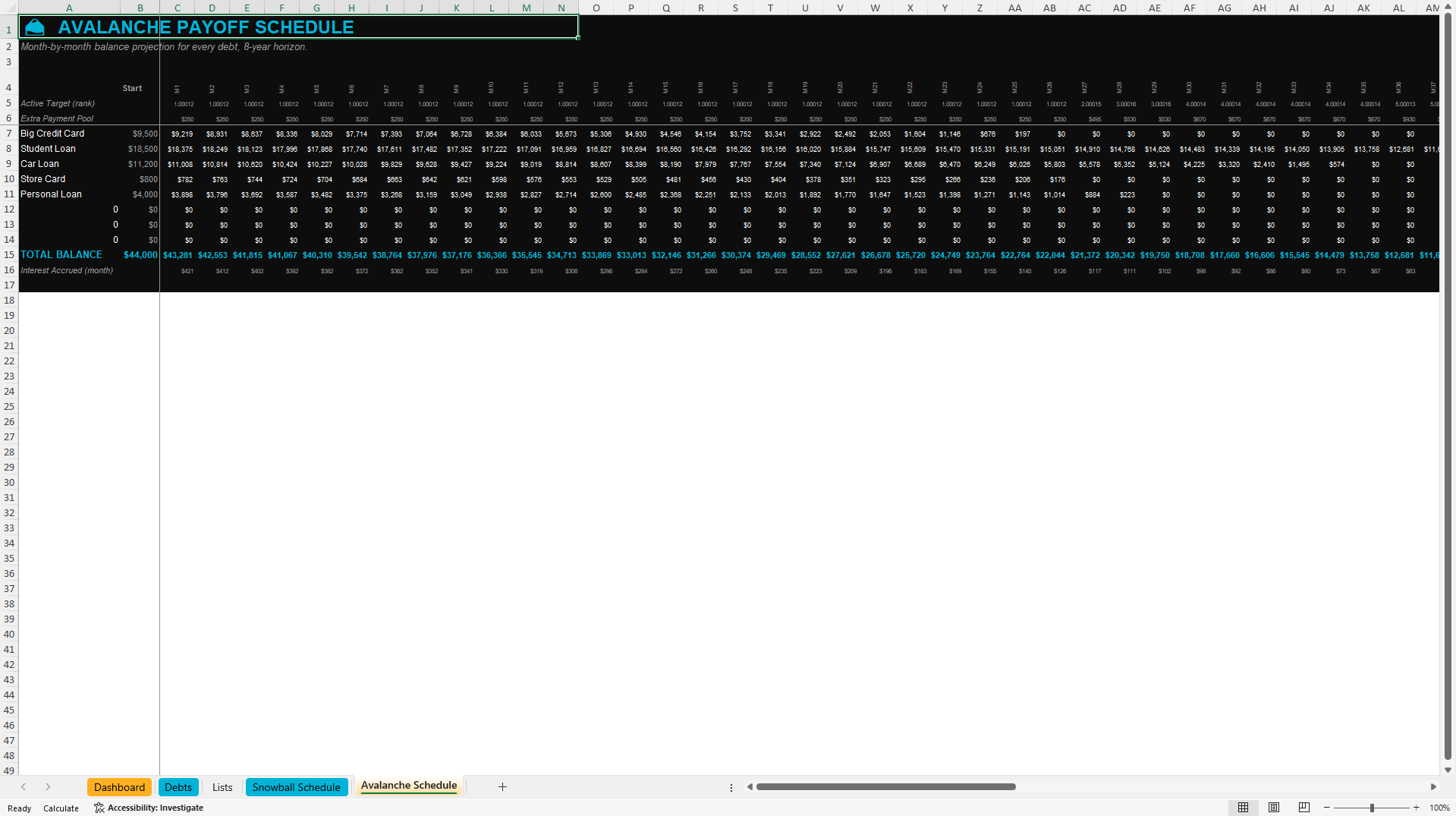Image resolution: width=1456 pixels, height=816 pixels.
Task: Open sheet tab options dots
Action: point(731,788)
